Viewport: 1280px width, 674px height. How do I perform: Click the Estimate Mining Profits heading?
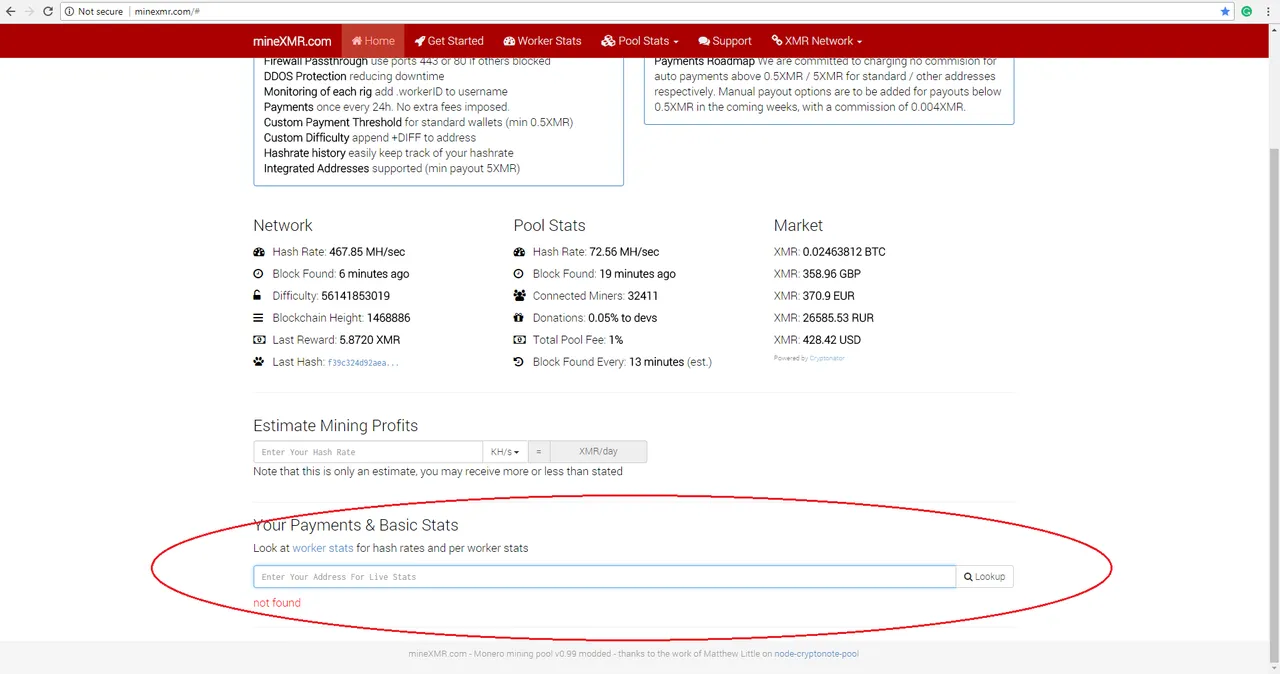tap(336, 426)
